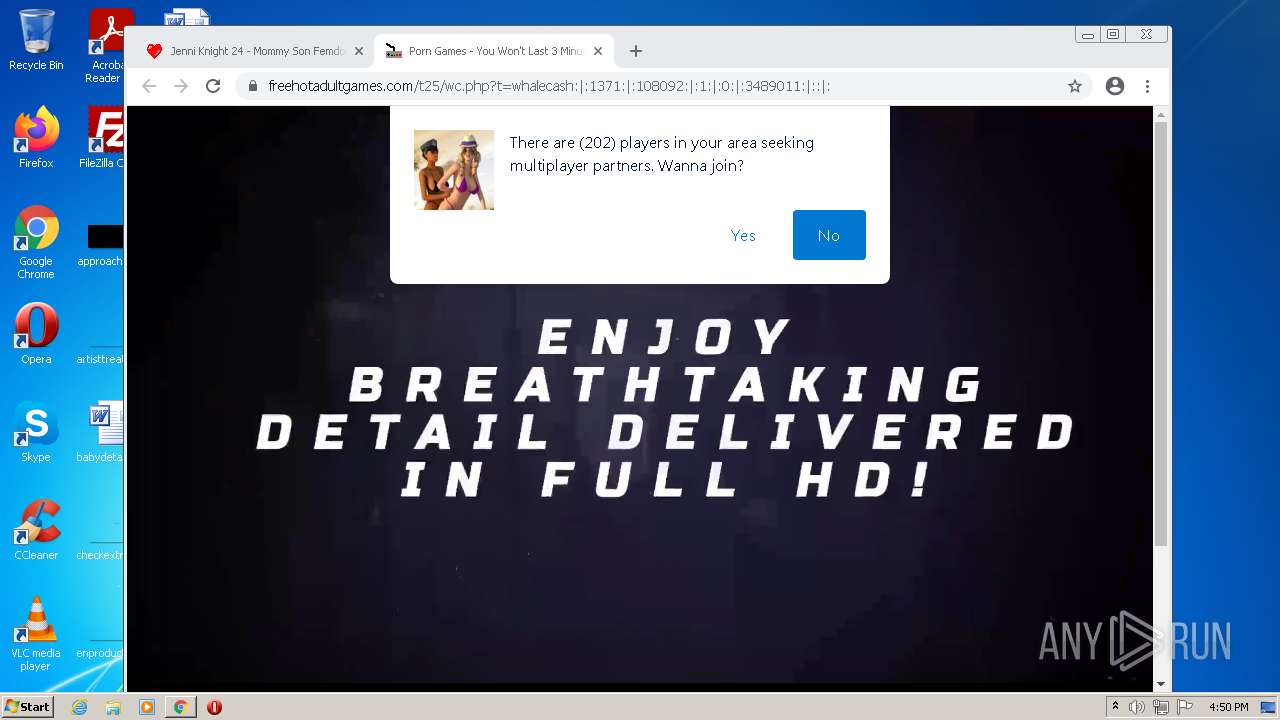View site security lock info

pos(253,86)
